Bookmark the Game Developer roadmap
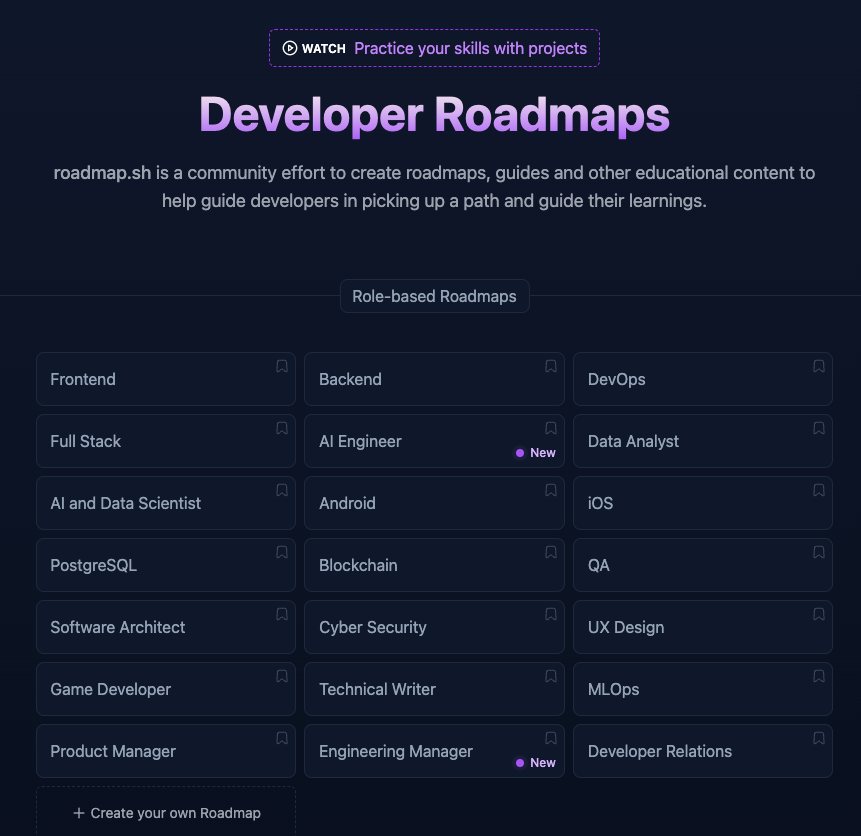861x836 pixels. (282, 677)
